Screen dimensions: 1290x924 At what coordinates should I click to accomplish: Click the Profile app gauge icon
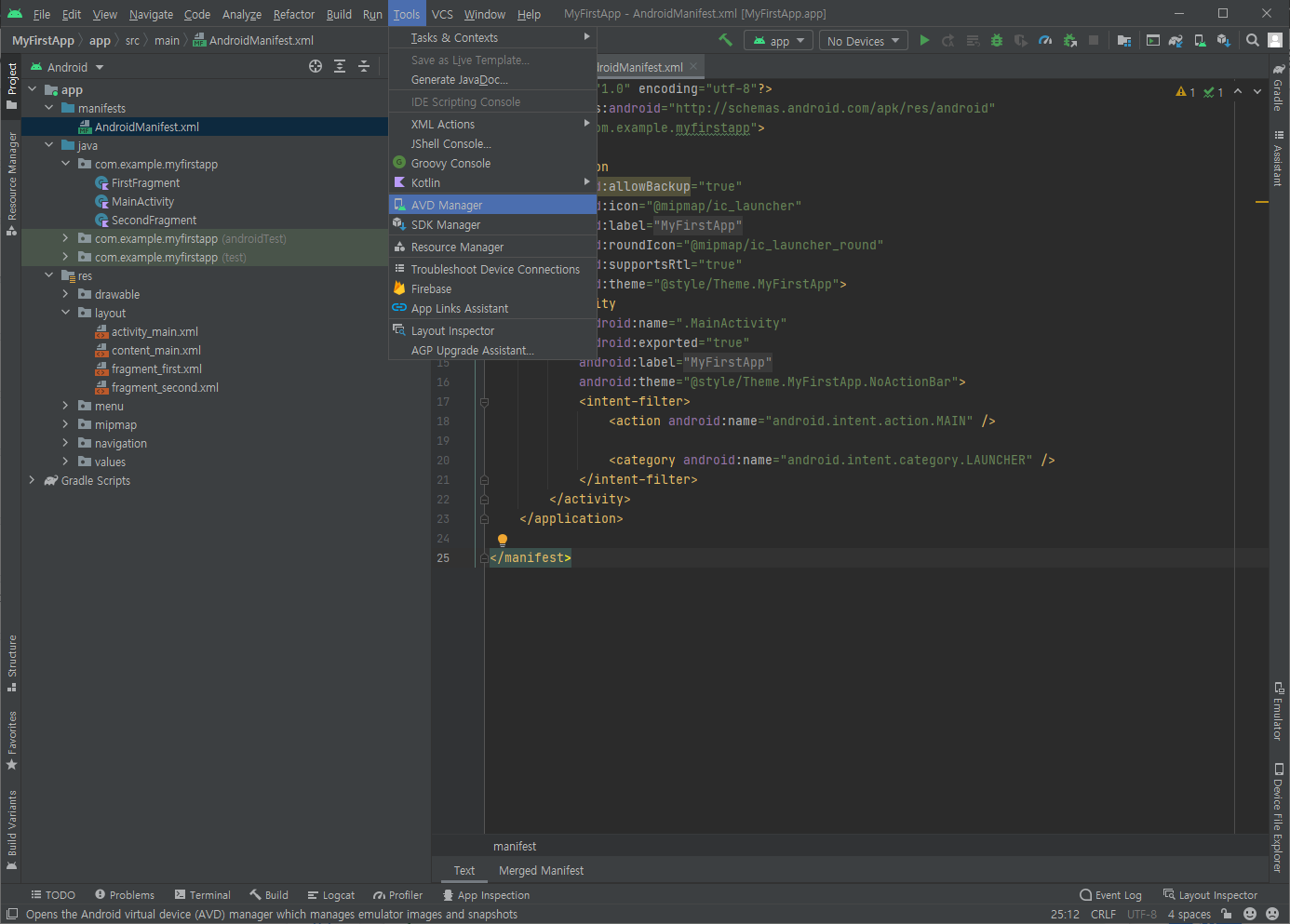pyautogui.click(x=1045, y=40)
